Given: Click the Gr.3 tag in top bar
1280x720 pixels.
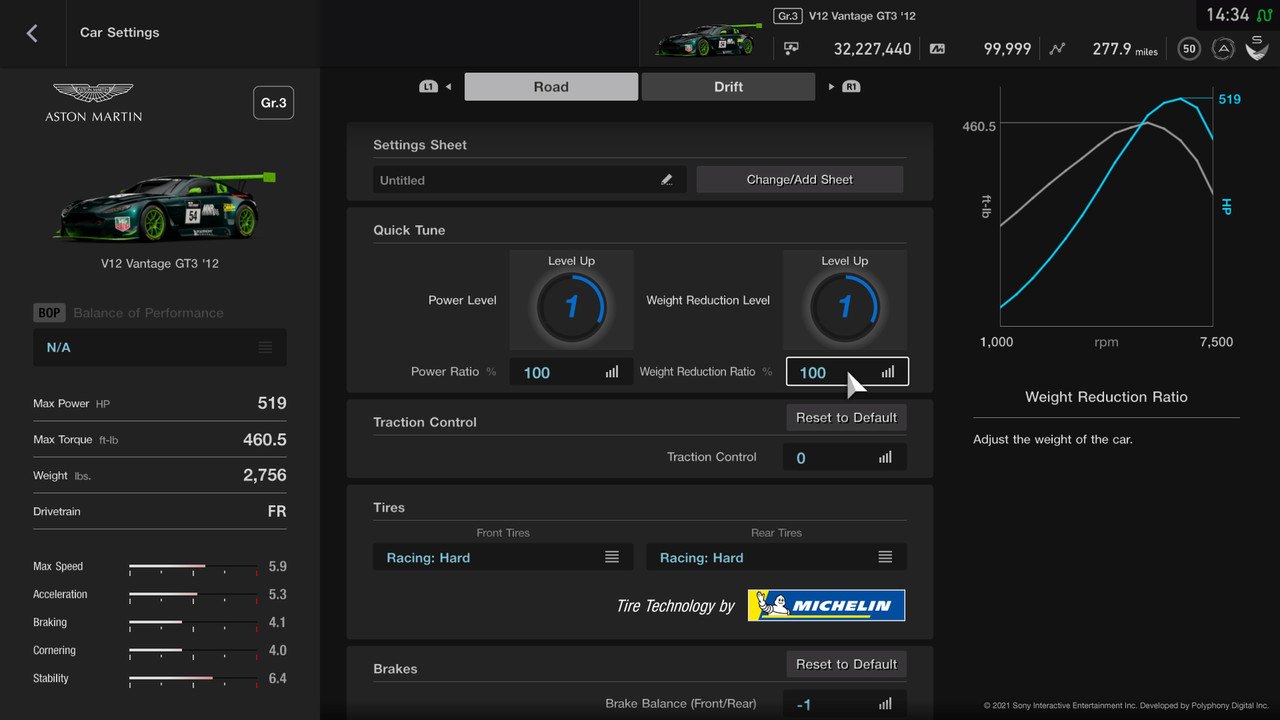Looking at the screenshot, I should 788,16.
